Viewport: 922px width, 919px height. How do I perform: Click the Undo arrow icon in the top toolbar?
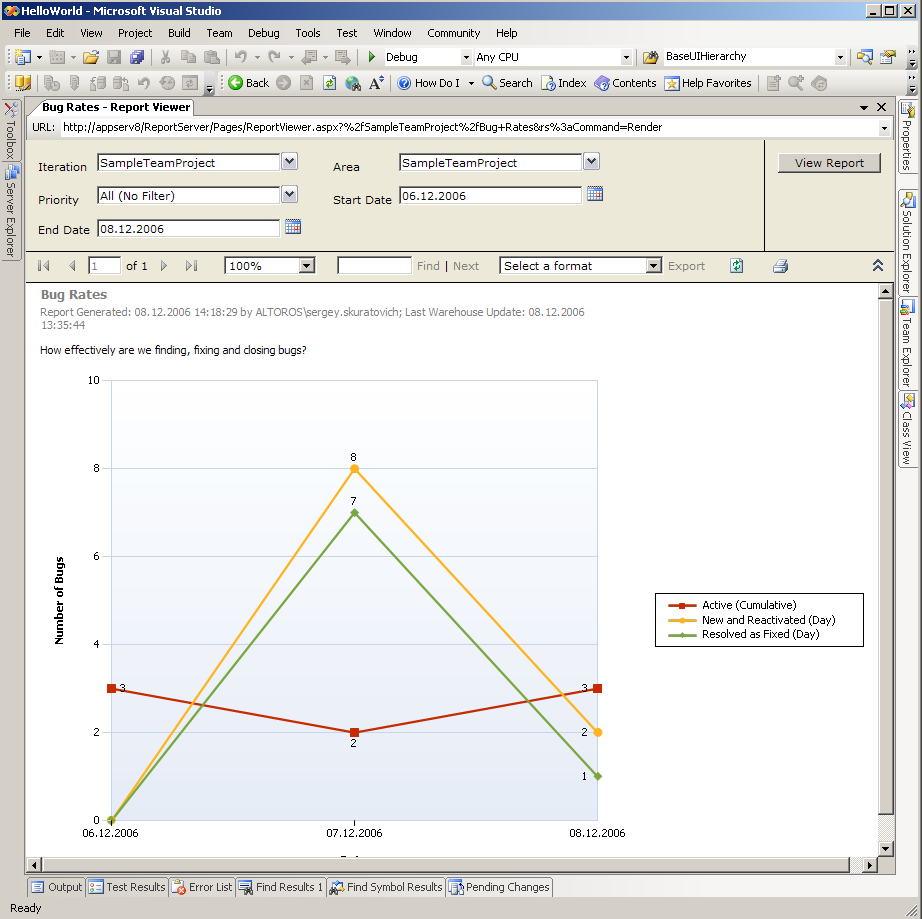tap(240, 56)
